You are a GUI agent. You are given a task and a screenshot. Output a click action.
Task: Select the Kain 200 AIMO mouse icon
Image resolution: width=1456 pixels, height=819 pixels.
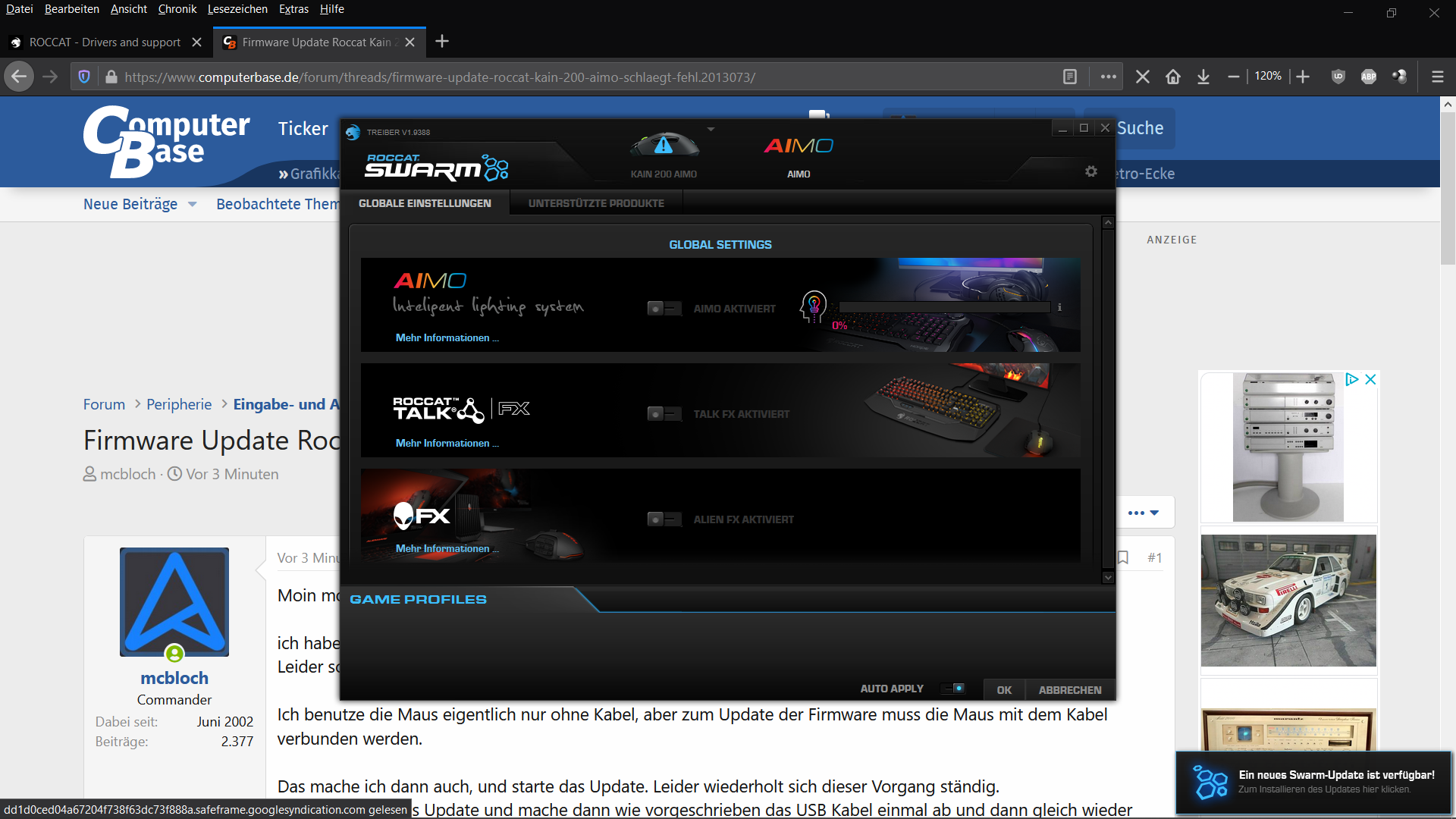[664, 146]
